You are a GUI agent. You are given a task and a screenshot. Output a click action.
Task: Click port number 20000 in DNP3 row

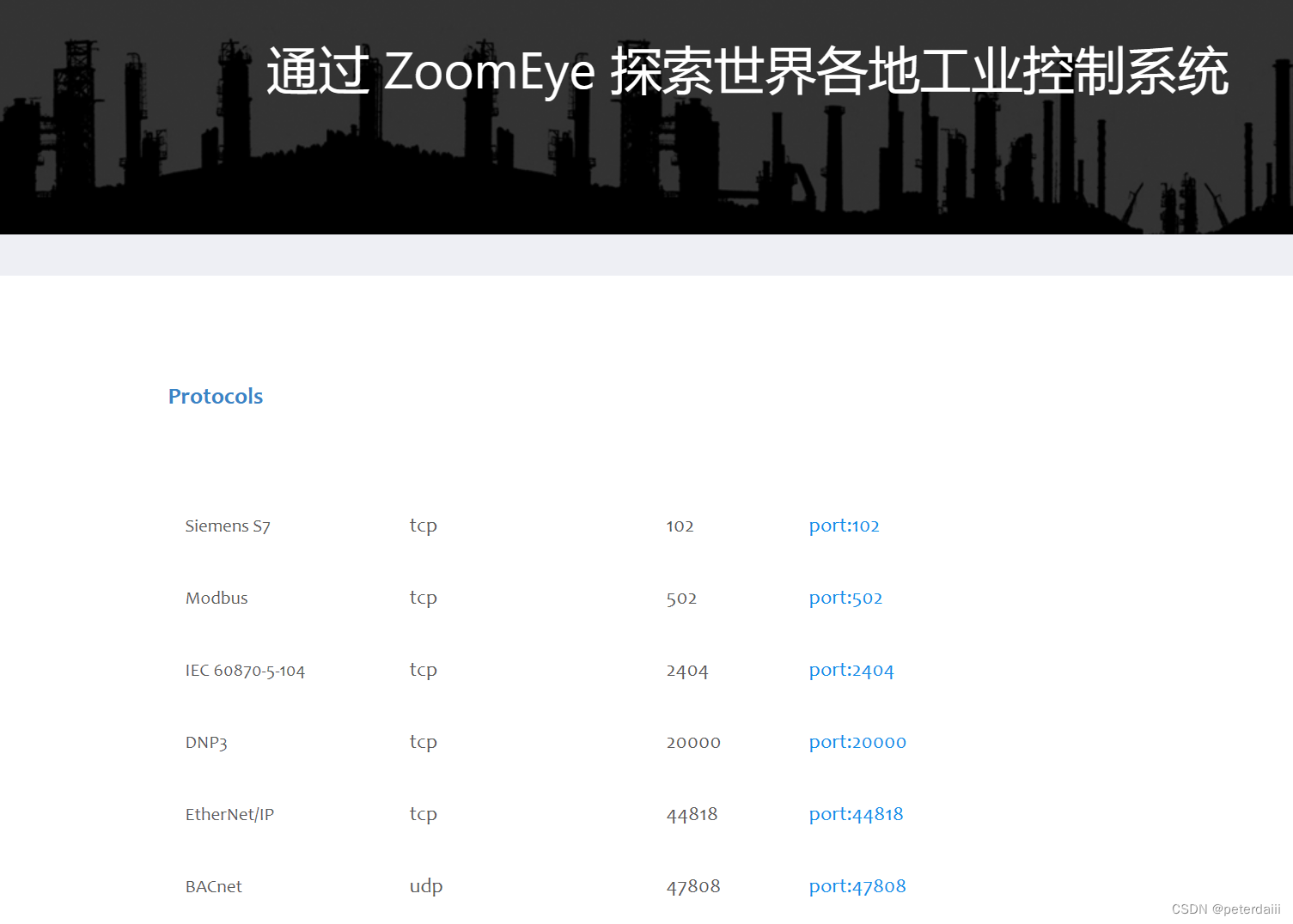coord(693,742)
